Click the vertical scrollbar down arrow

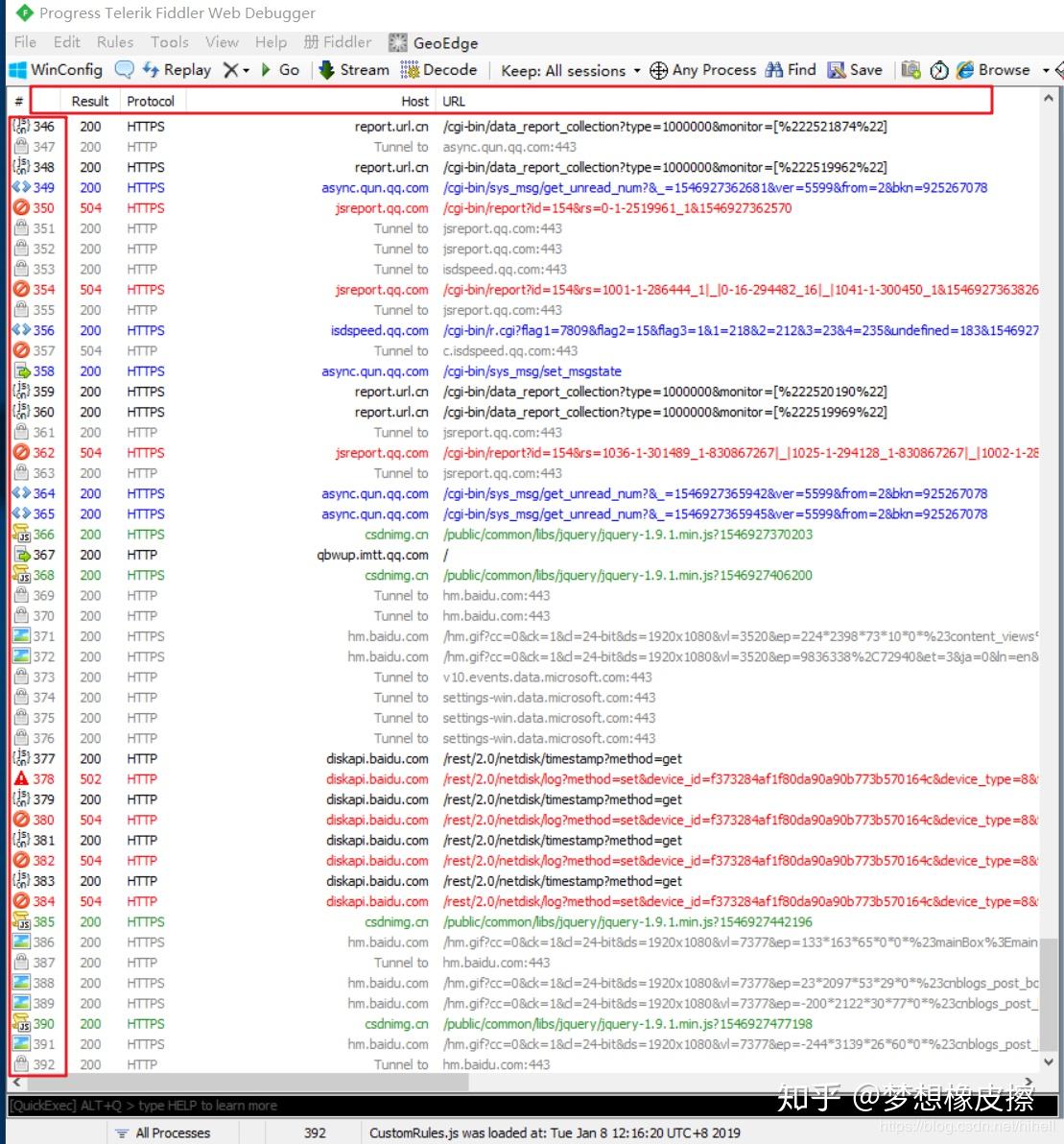[1048, 1062]
